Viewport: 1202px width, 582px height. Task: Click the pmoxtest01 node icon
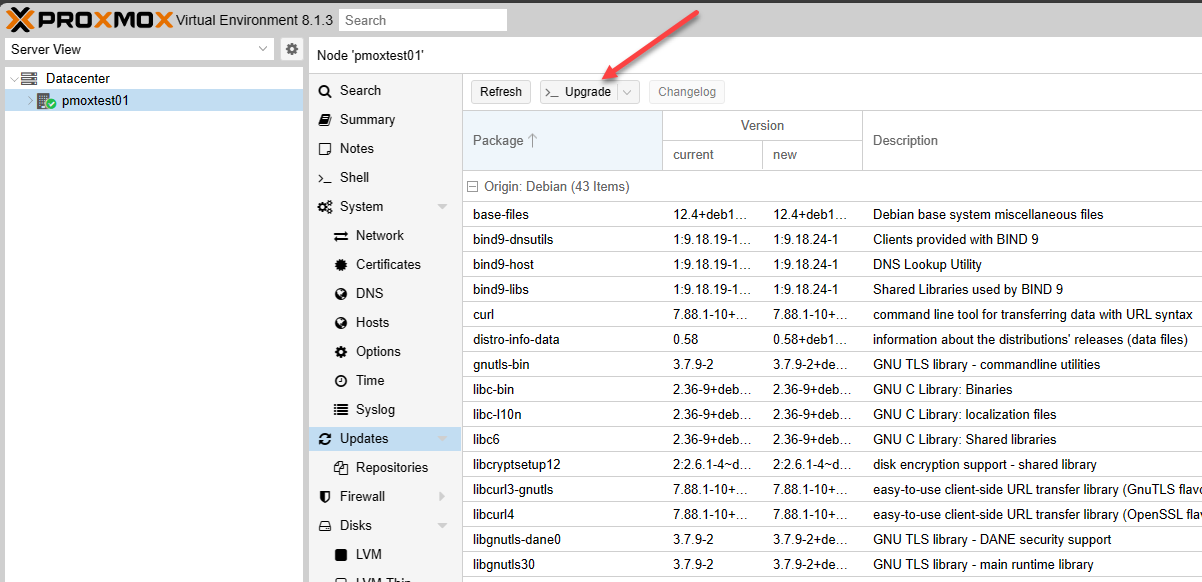pos(46,101)
